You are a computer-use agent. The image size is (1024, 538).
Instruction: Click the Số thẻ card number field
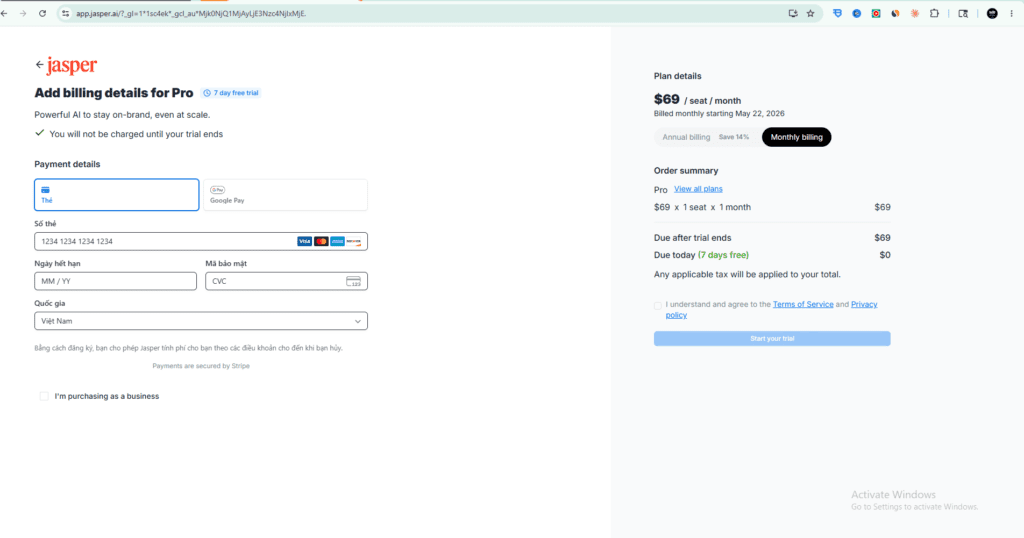coord(201,242)
